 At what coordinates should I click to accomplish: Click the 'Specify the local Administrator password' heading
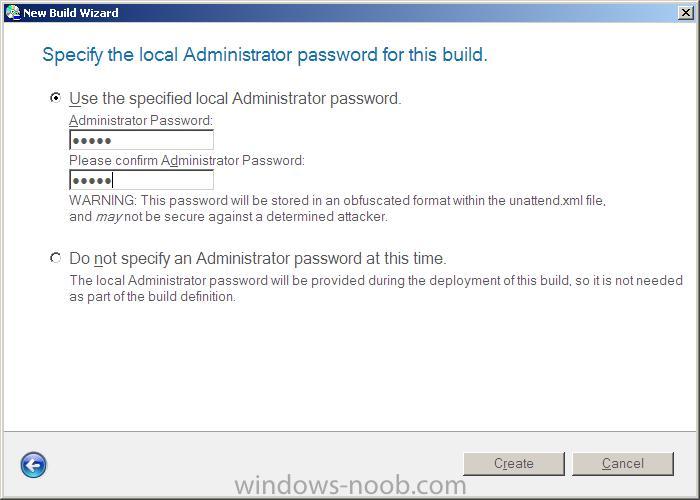click(265, 55)
